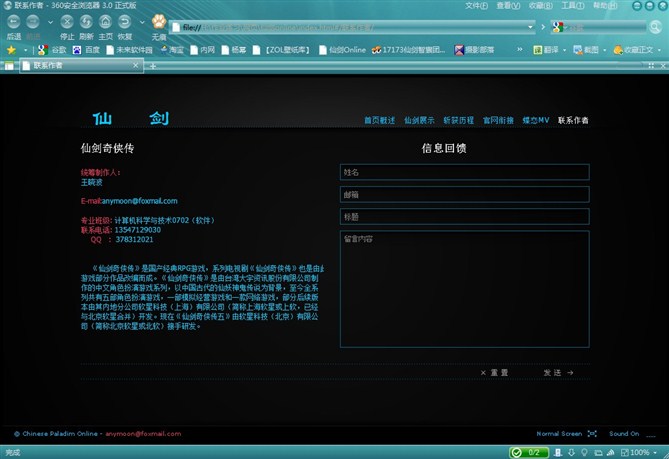
Task: Click into the 留言内容 message textarea
Action: pyautogui.click(x=465, y=289)
